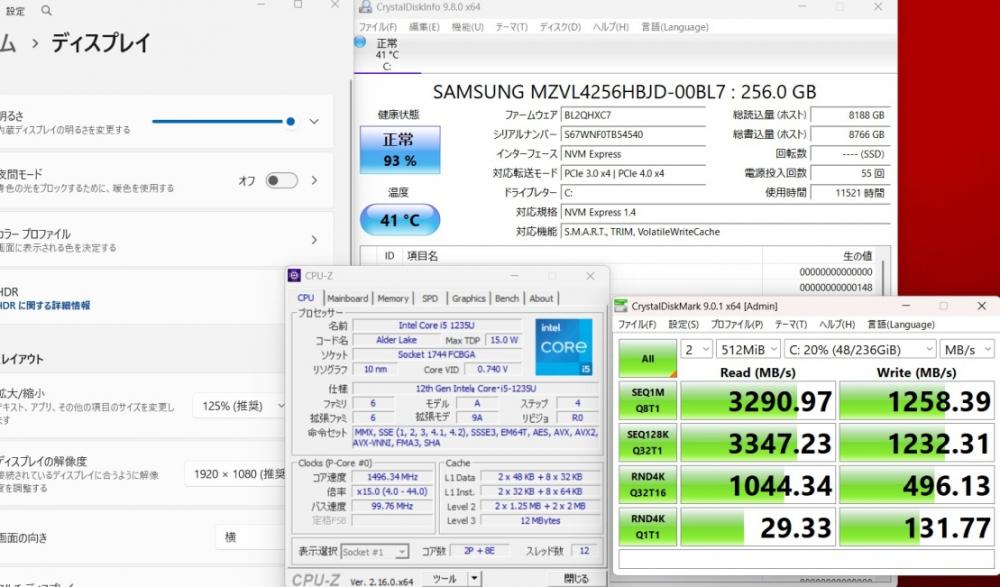This screenshot has width=1000, height=587.
Task: Click the usage hours value 11521 時間
Action: [x=849, y=193]
